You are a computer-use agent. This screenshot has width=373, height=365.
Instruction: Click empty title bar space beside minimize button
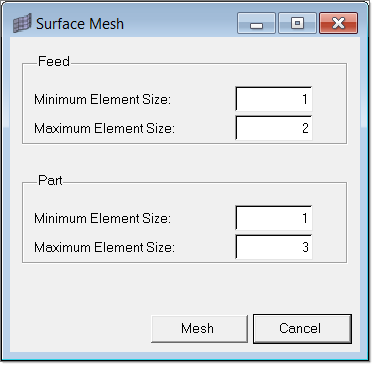click(180, 23)
